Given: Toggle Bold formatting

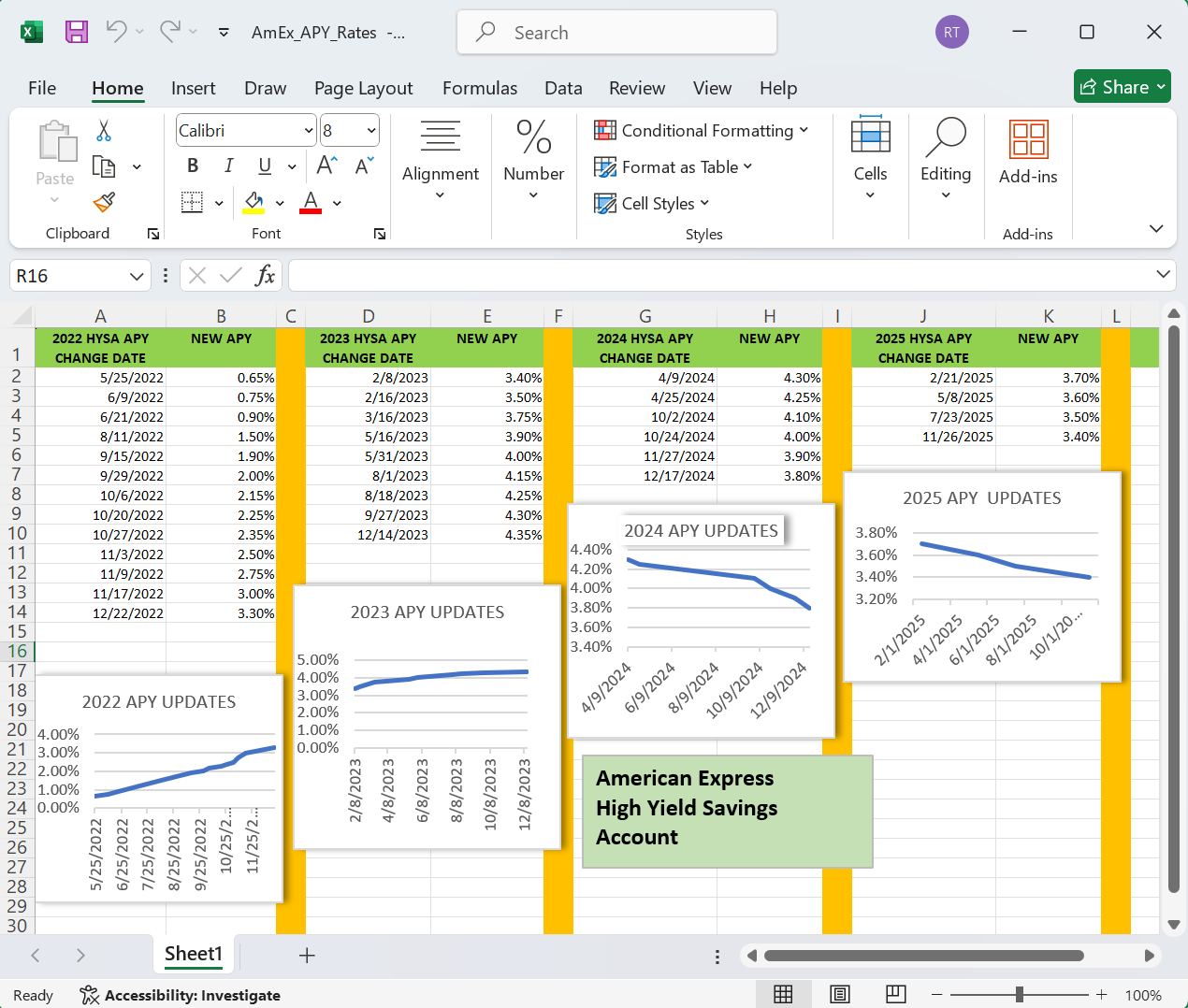Looking at the screenshot, I should (x=193, y=166).
